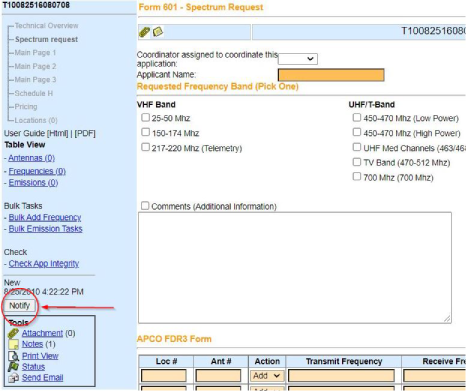The height and width of the screenshot is (391, 466).
Task: Click the Print View magnifier page icon
Action: pyautogui.click(x=13, y=356)
